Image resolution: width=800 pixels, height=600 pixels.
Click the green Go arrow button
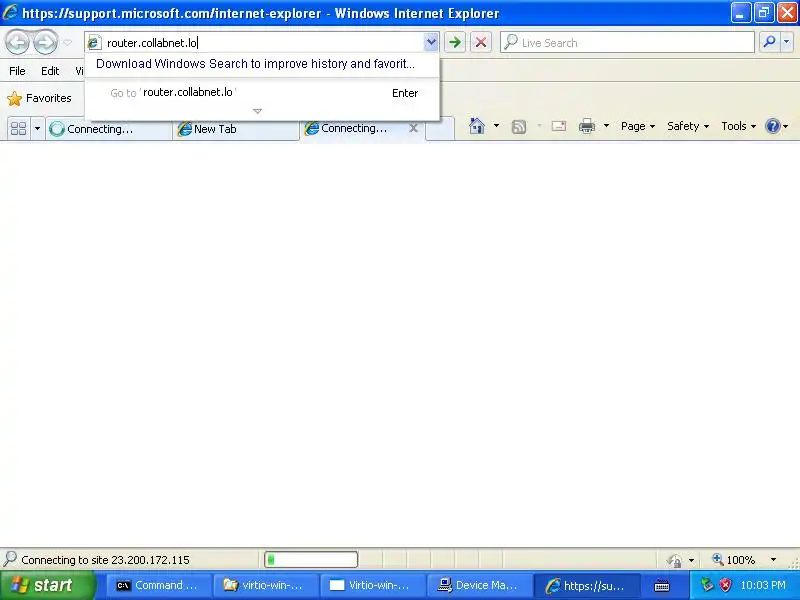(455, 42)
